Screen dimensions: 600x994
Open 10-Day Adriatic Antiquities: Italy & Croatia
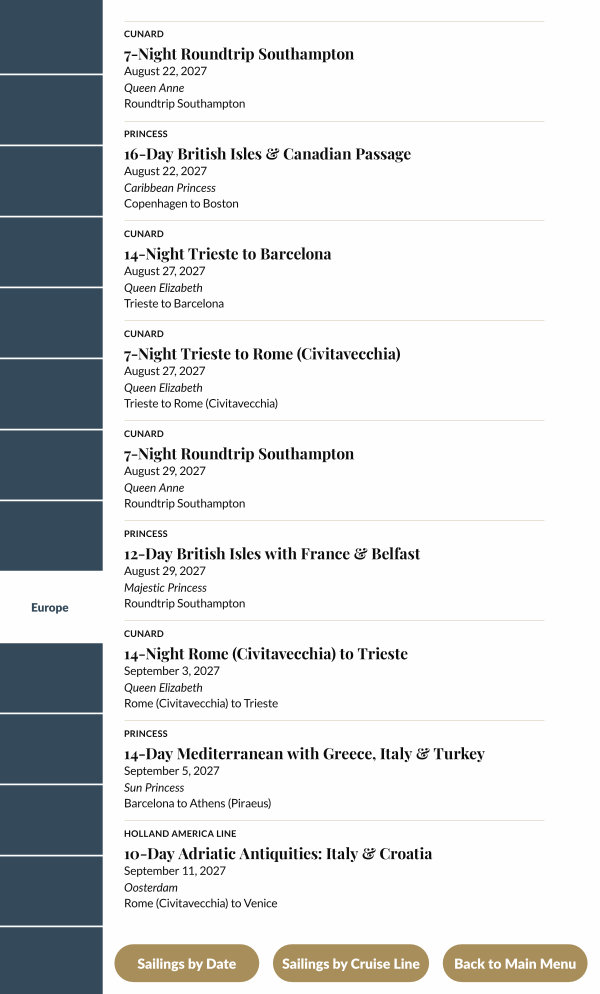coord(278,854)
